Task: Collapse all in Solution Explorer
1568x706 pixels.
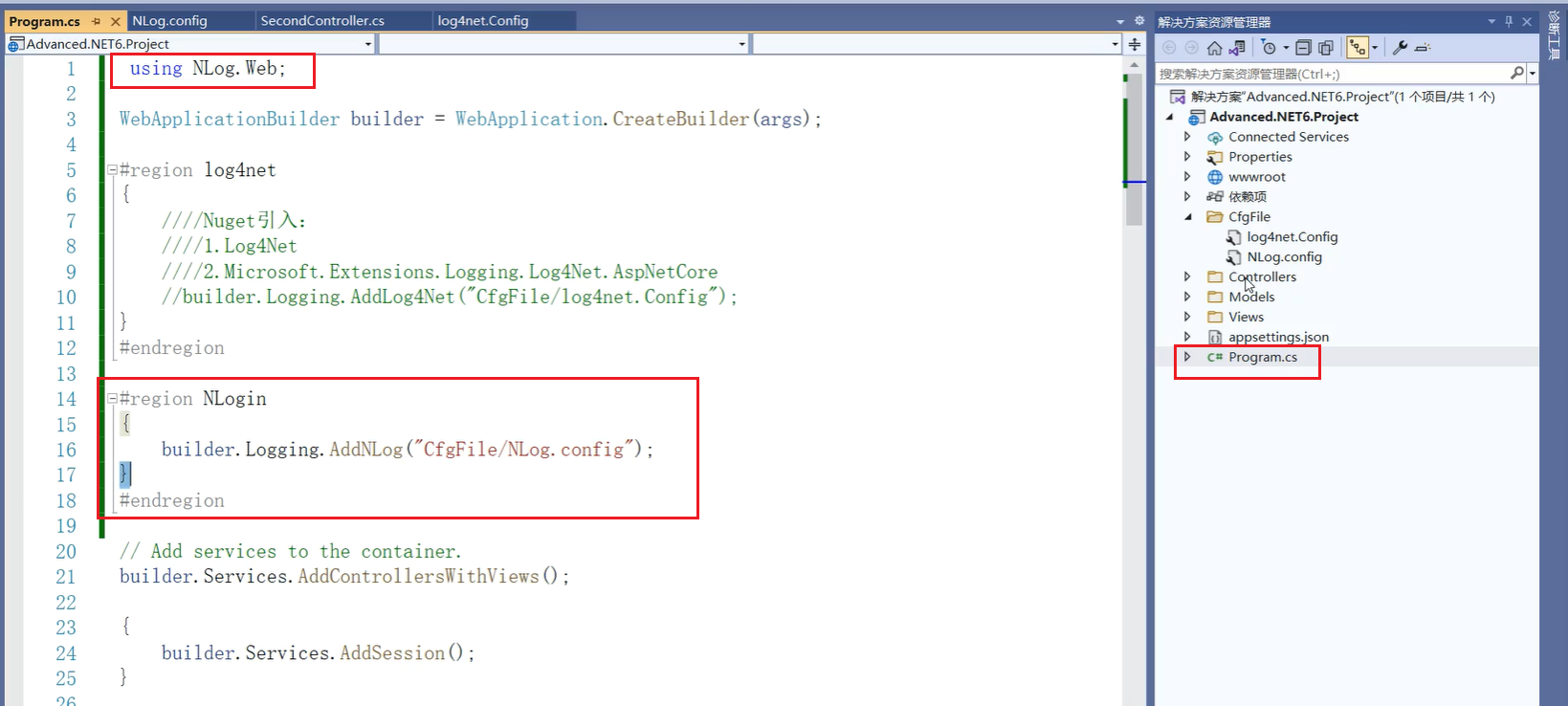Action: pos(1303,48)
